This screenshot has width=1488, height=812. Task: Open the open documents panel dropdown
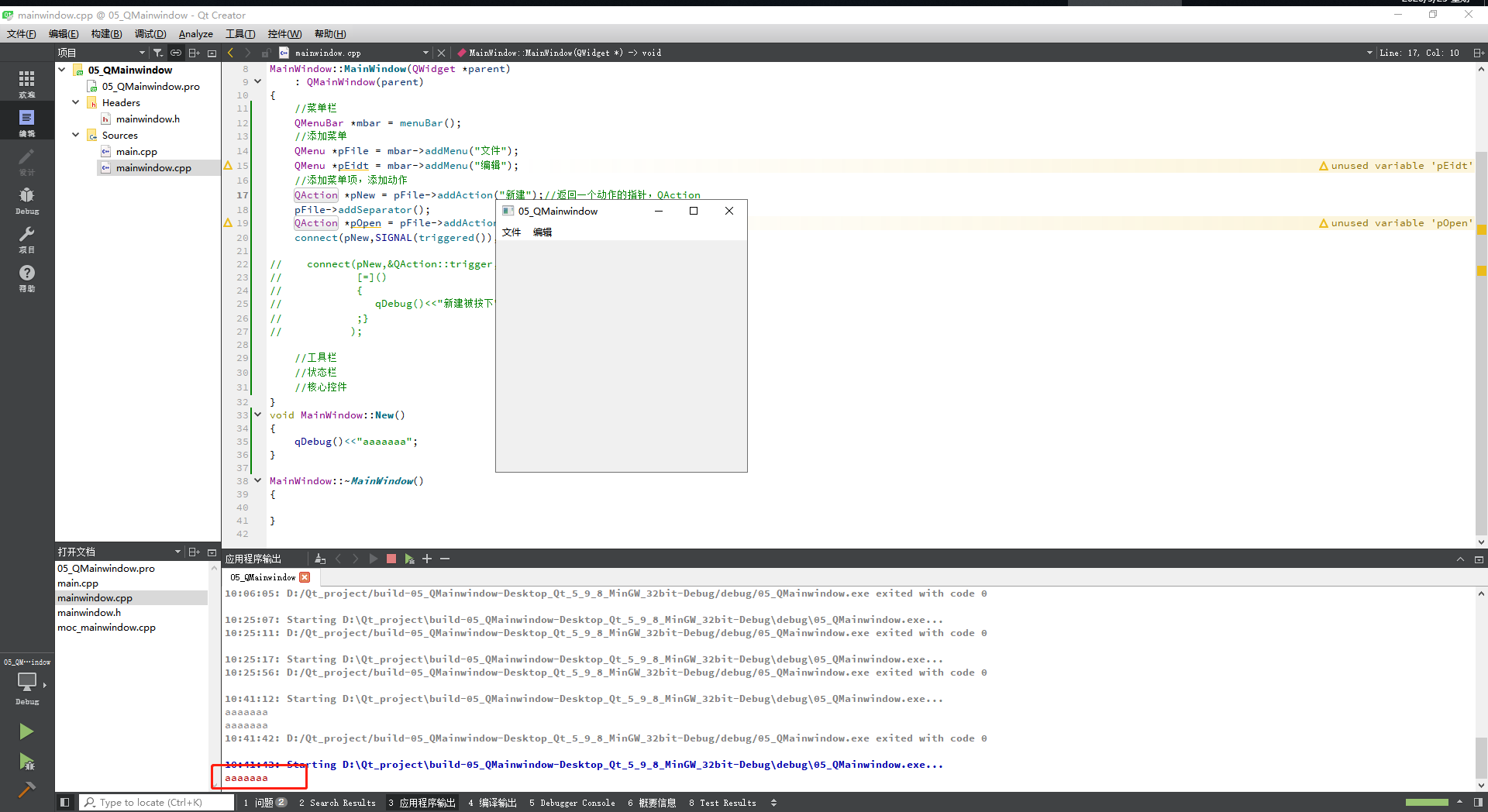pyautogui.click(x=177, y=552)
